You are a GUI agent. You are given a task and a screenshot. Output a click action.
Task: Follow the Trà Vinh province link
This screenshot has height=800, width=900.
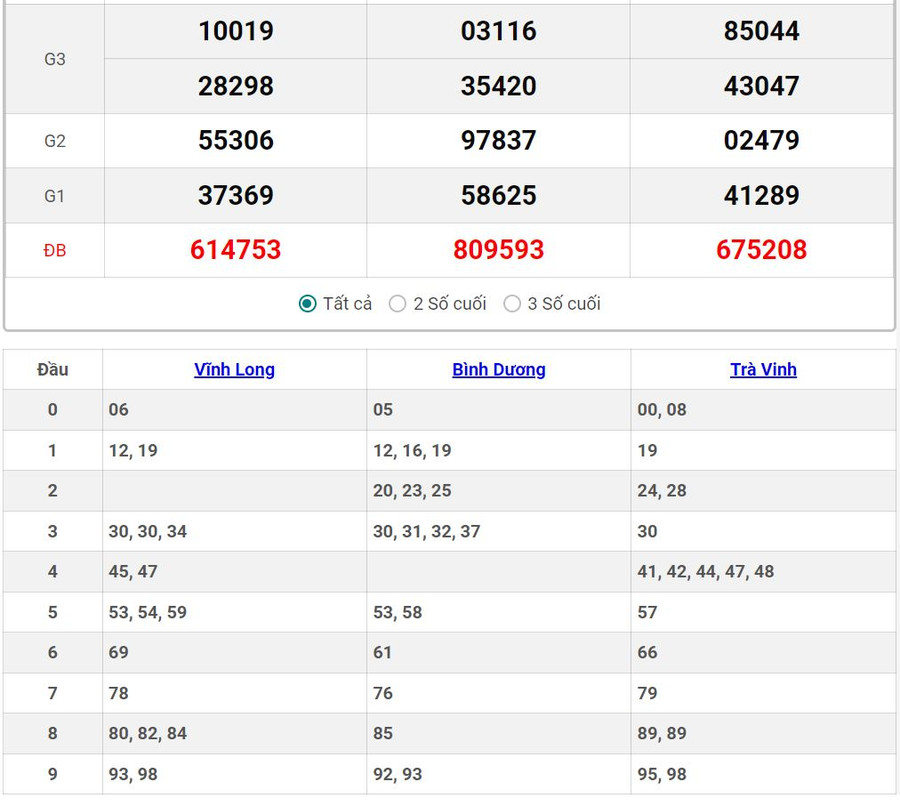[763, 370]
